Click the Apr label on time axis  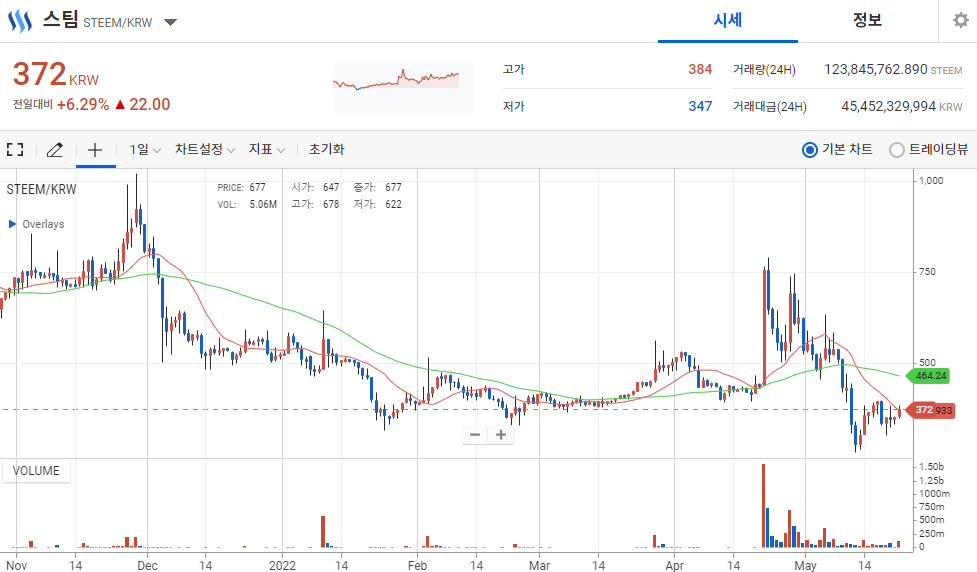(674, 565)
